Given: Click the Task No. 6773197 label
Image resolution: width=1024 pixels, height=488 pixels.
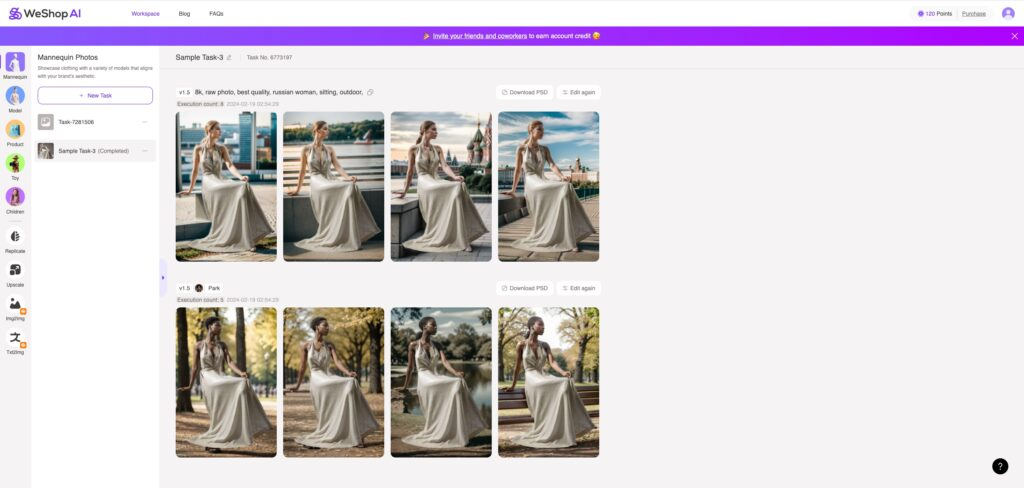Looking at the screenshot, I should pos(269,57).
